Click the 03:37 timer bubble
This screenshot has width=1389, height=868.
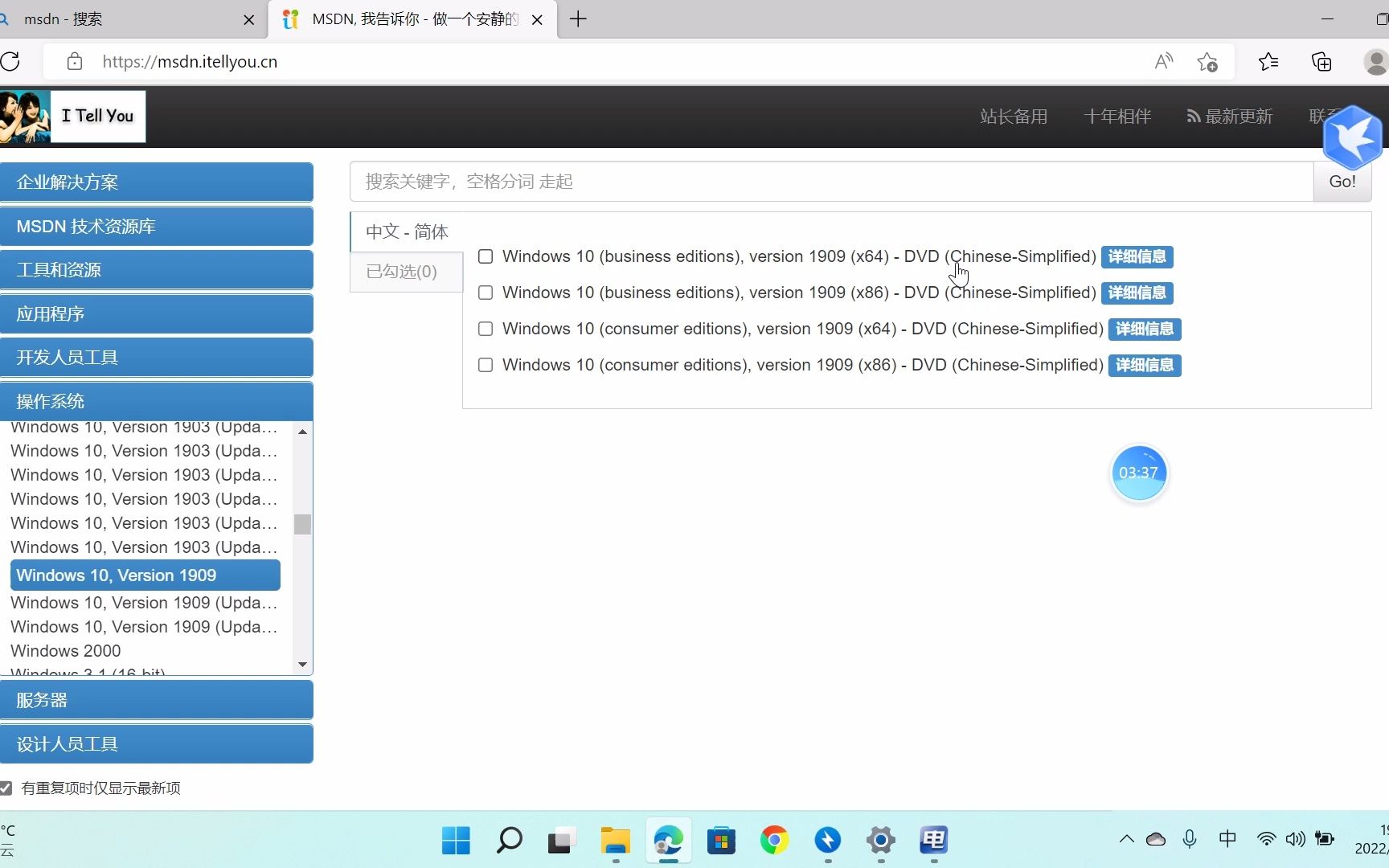(x=1138, y=473)
